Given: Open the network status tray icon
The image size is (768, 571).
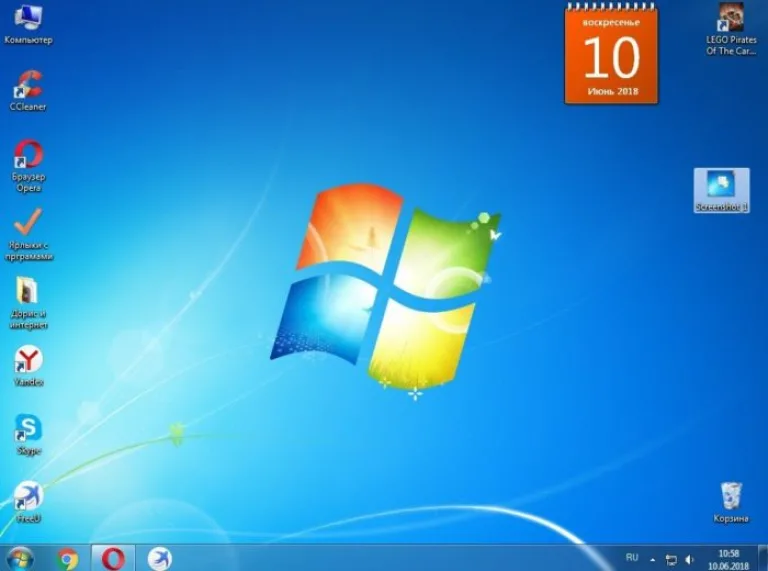Looking at the screenshot, I should (x=671, y=559).
